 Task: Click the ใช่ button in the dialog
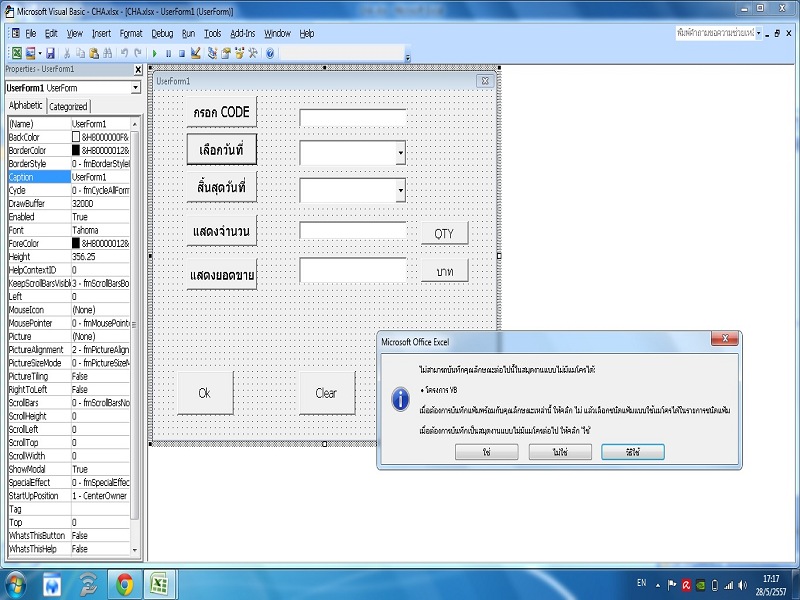[485, 452]
